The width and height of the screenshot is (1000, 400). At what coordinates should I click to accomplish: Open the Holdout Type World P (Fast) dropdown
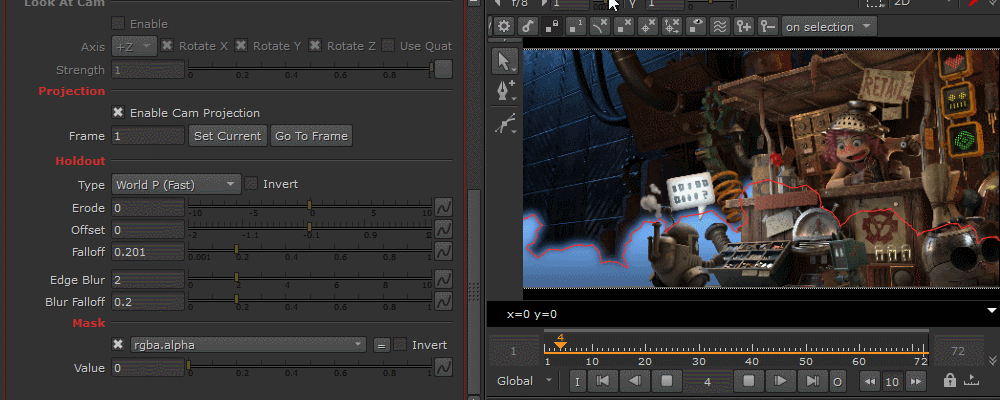(x=176, y=184)
